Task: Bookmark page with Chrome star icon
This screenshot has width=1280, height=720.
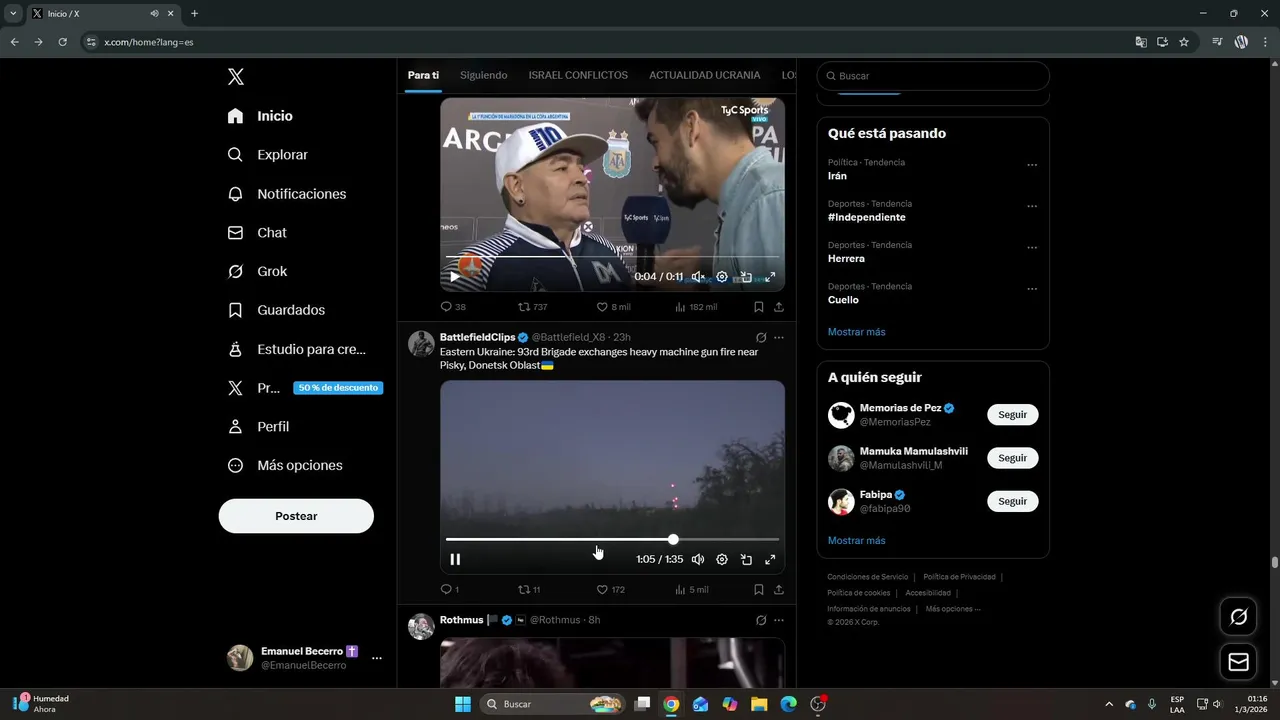Action: (x=1184, y=42)
